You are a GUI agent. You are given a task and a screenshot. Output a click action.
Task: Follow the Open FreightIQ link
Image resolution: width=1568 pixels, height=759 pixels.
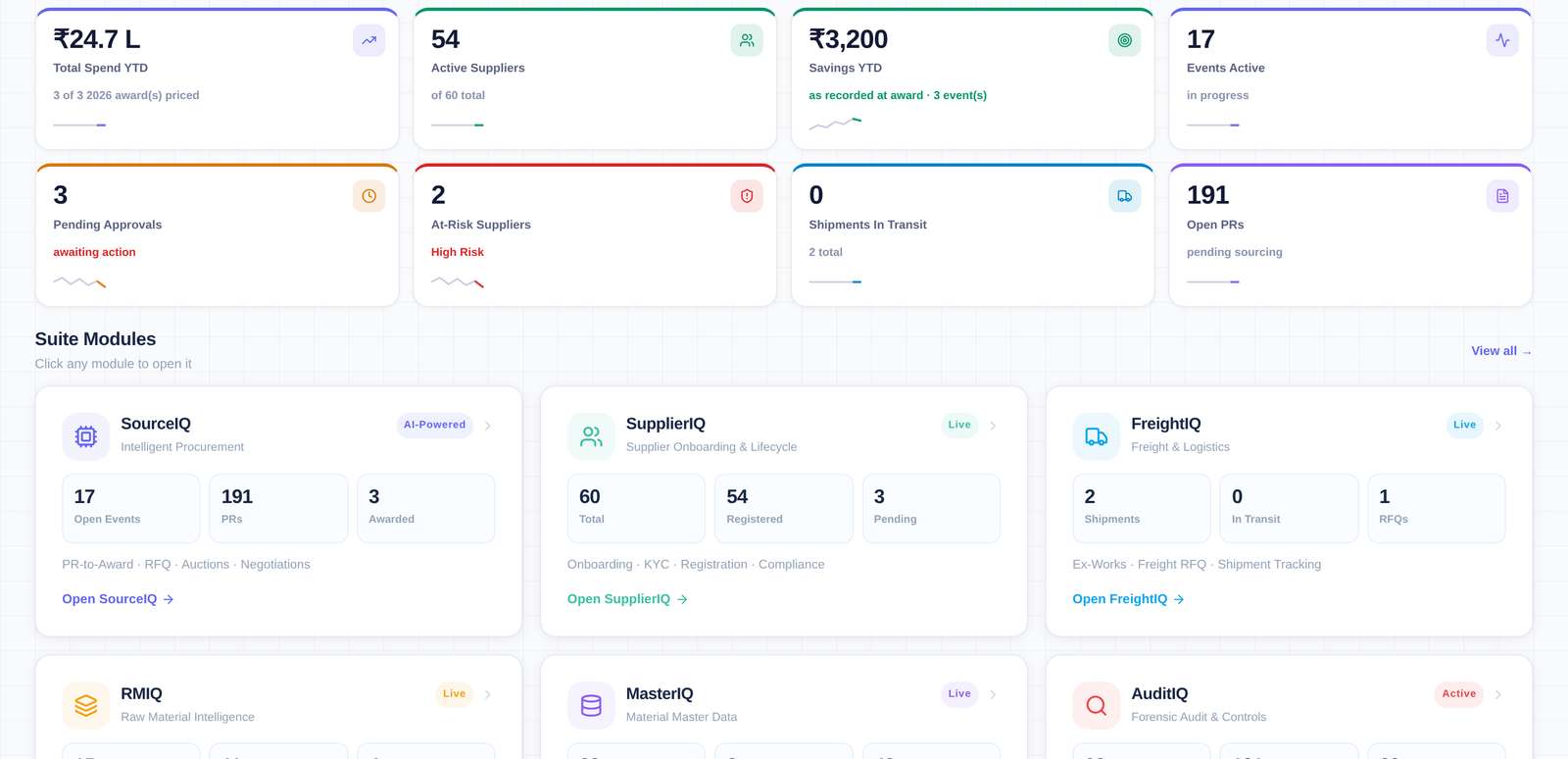click(1128, 599)
